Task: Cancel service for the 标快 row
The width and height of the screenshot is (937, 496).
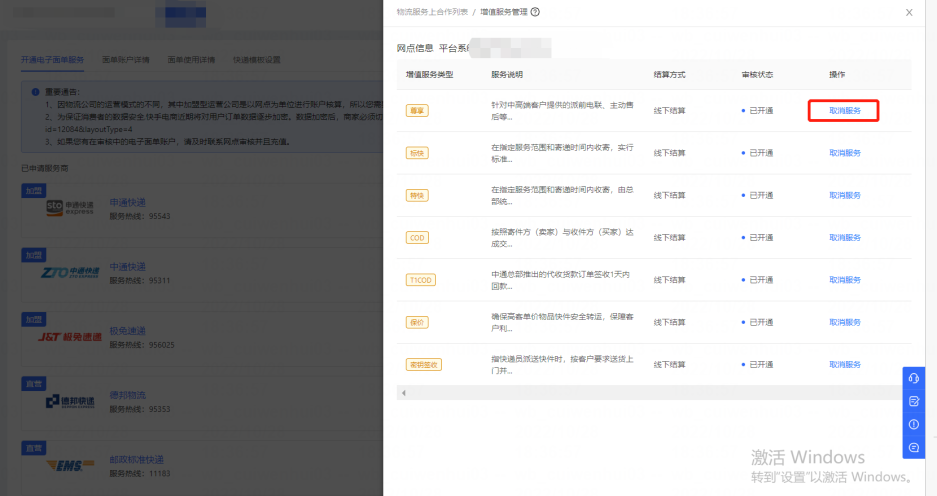Action: coord(844,153)
